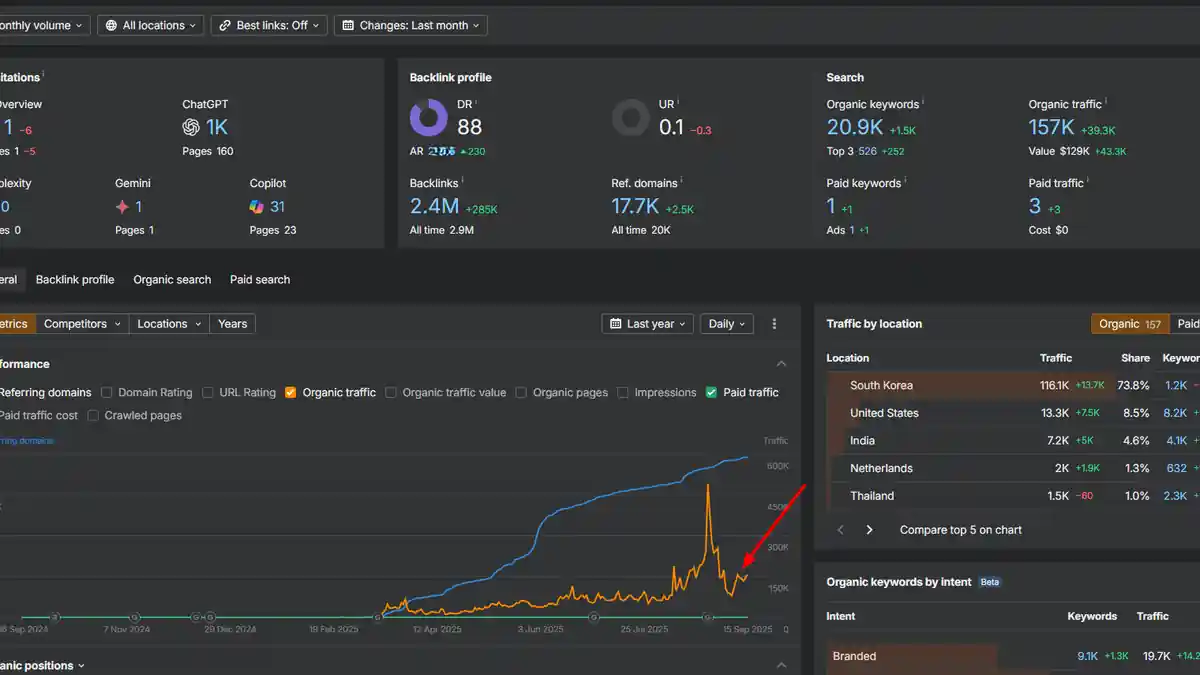The height and width of the screenshot is (675, 1200).
Task: Disable the Paid traffic checkbox
Action: (x=712, y=393)
